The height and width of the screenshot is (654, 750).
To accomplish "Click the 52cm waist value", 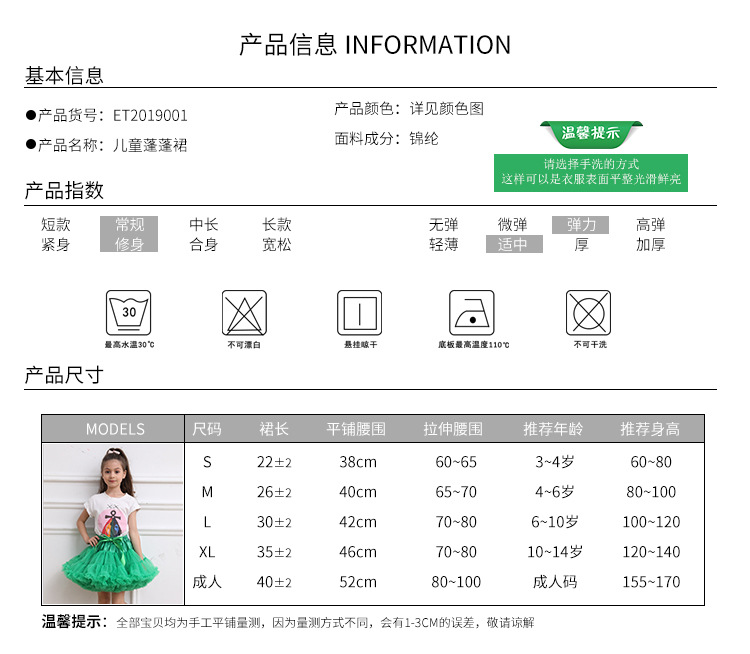I will pos(358,582).
